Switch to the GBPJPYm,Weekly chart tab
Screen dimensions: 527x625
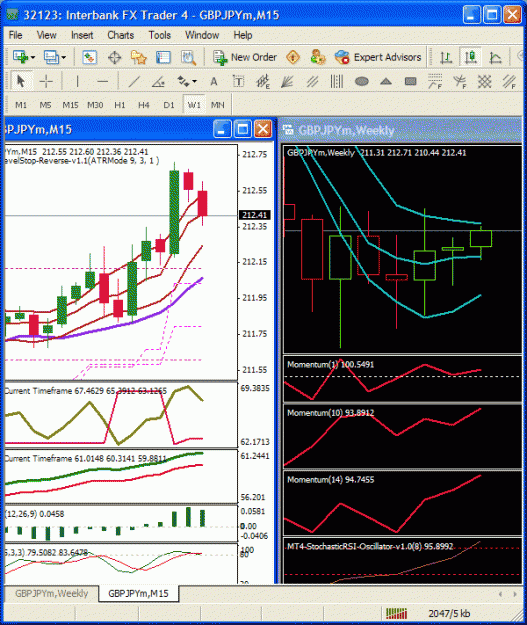pyautogui.click(x=51, y=594)
